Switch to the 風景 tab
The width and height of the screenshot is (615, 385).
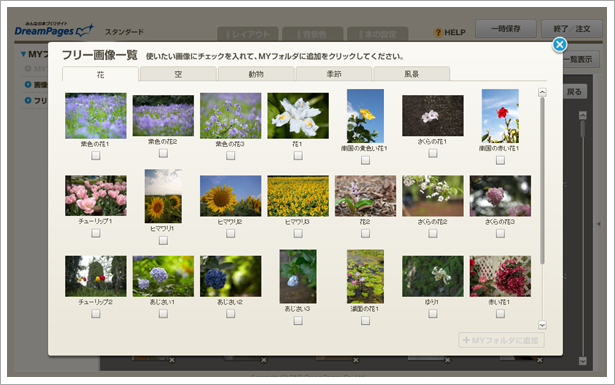(x=411, y=74)
